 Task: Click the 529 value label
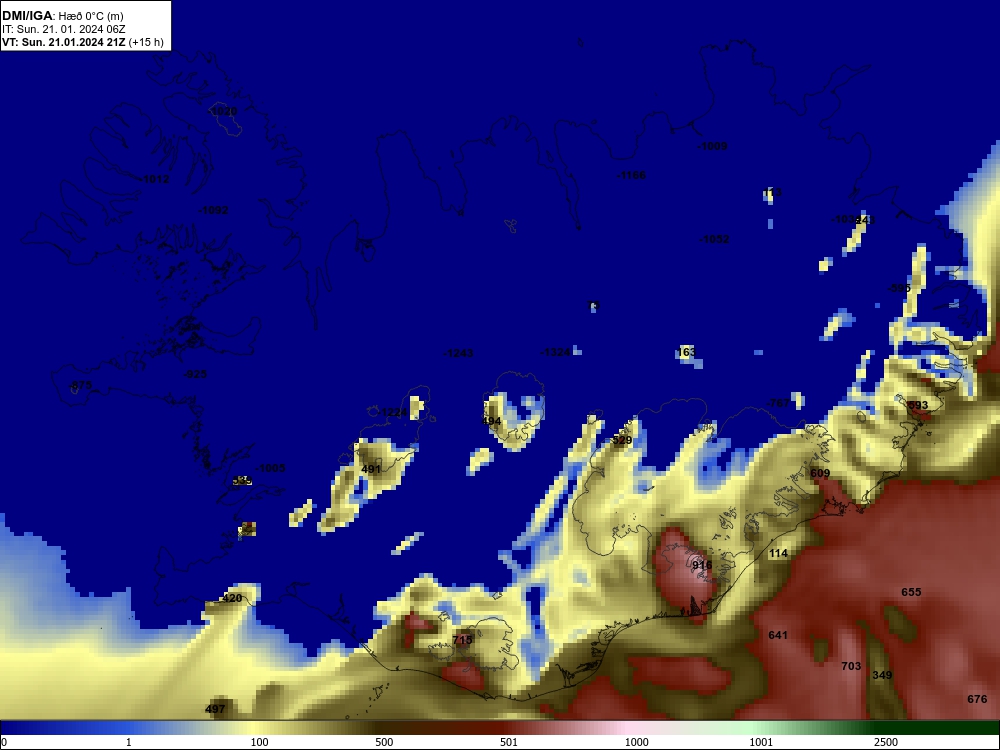[x=622, y=440]
